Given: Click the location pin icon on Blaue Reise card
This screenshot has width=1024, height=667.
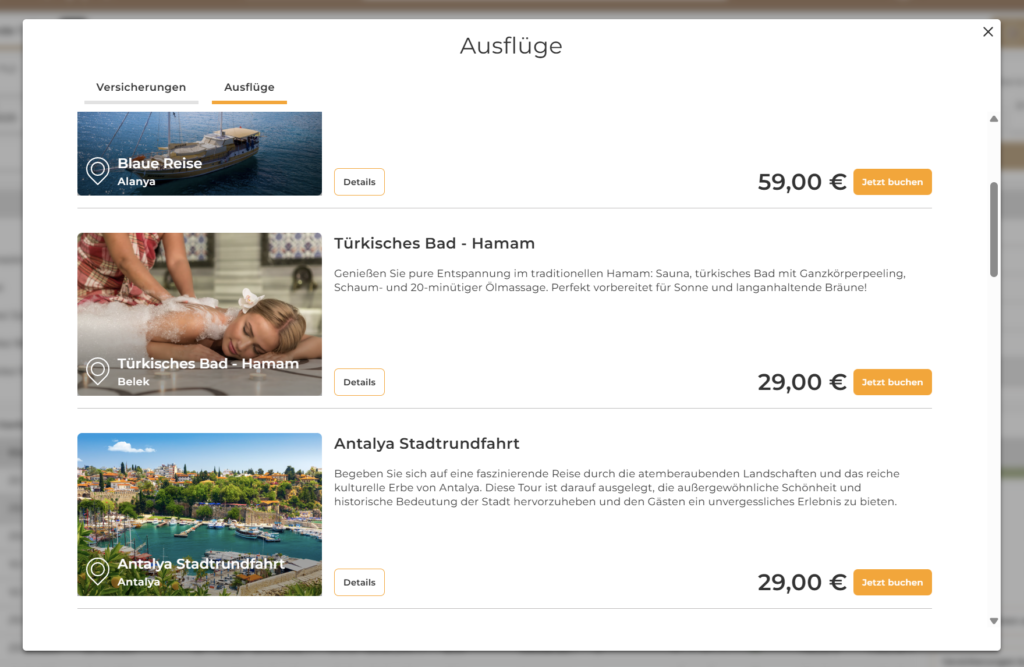Looking at the screenshot, I should 97,171.
